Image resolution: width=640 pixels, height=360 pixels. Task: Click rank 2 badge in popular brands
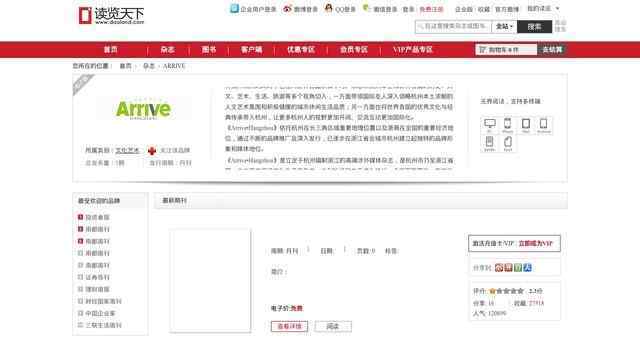pos(80,229)
